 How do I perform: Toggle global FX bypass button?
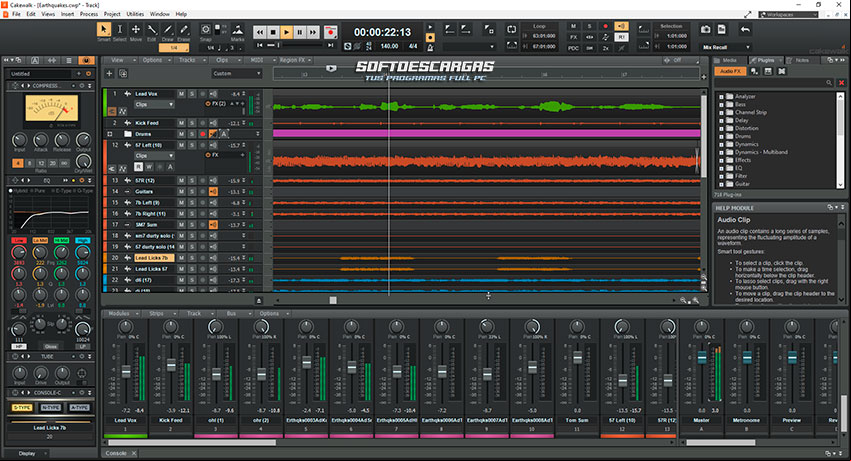click(x=574, y=37)
